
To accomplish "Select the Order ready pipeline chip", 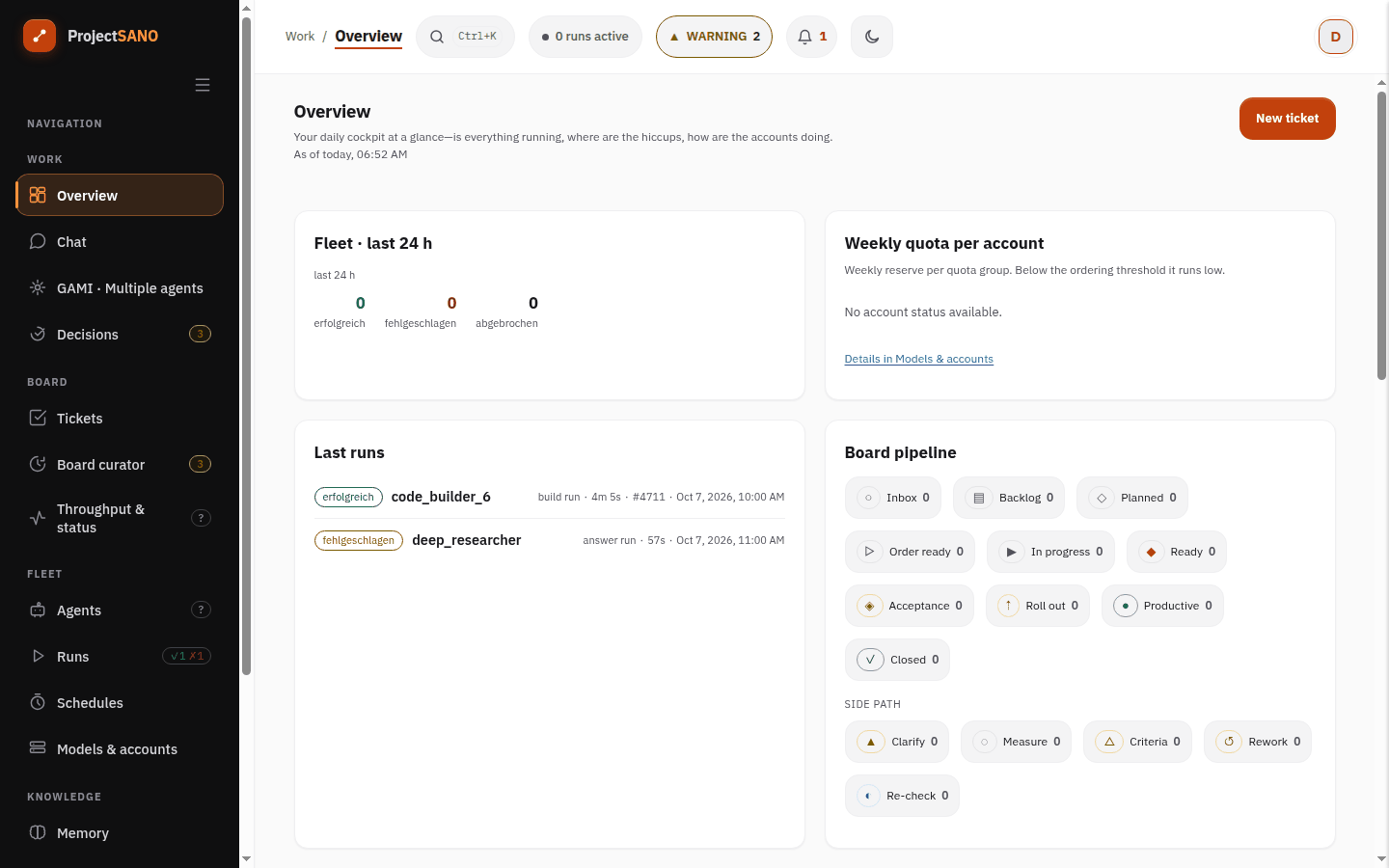I will pos(910,552).
